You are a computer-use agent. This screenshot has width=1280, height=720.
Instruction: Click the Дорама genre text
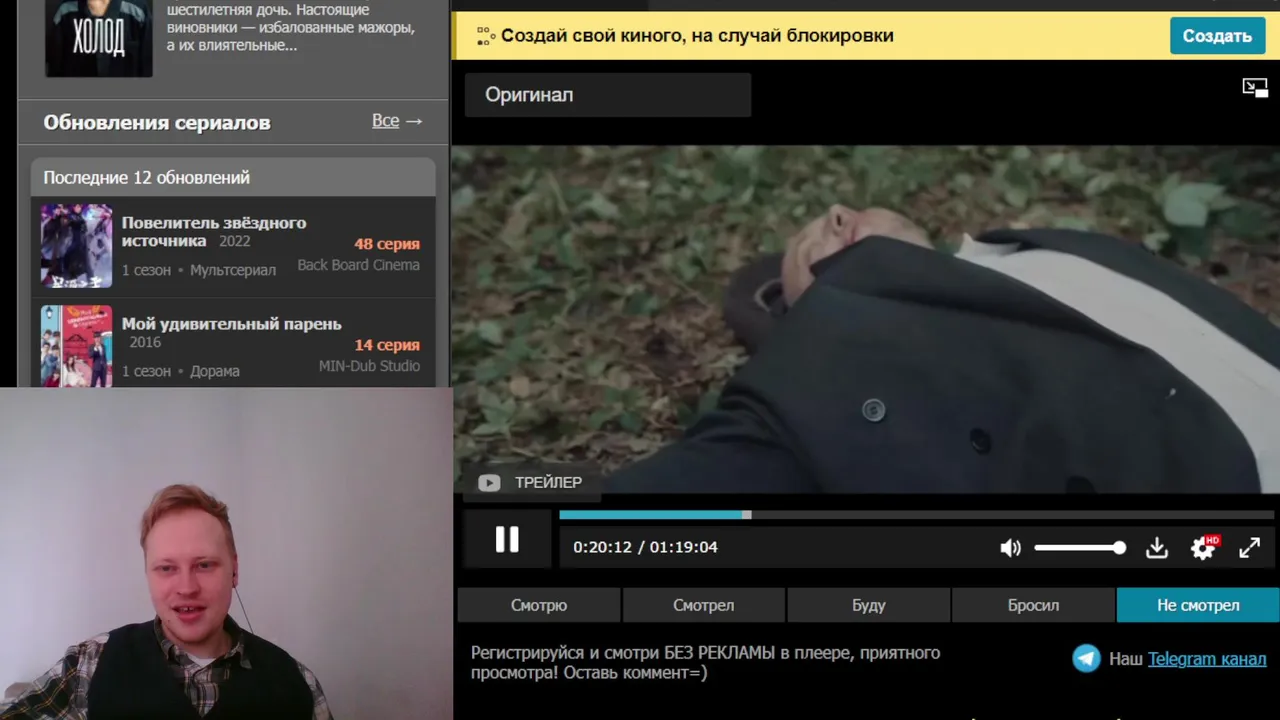[215, 371]
